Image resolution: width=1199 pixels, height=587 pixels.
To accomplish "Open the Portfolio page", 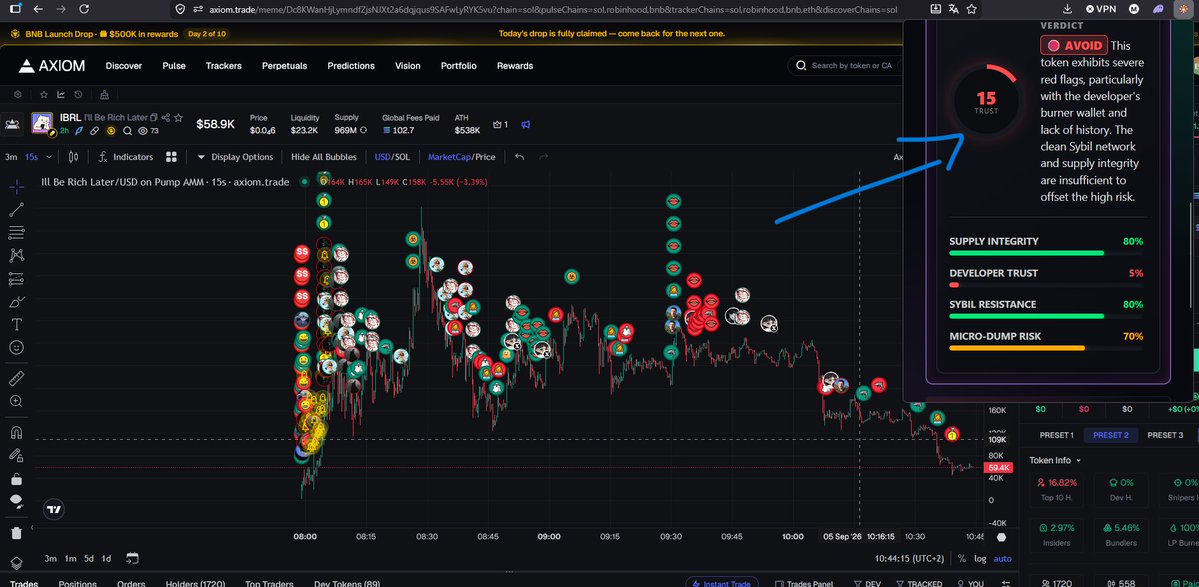I will tap(459, 66).
